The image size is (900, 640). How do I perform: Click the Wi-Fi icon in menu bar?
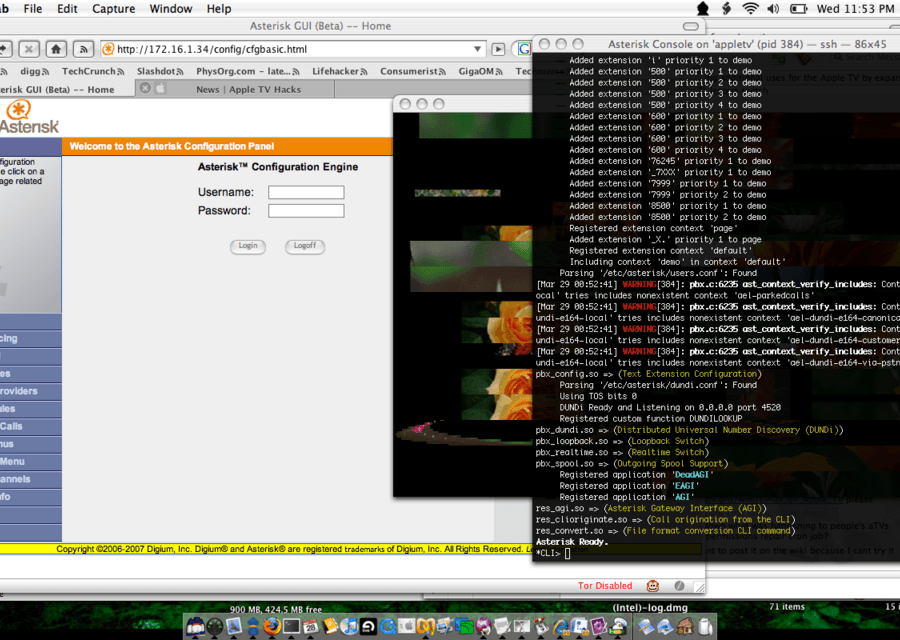click(x=749, y=9)
